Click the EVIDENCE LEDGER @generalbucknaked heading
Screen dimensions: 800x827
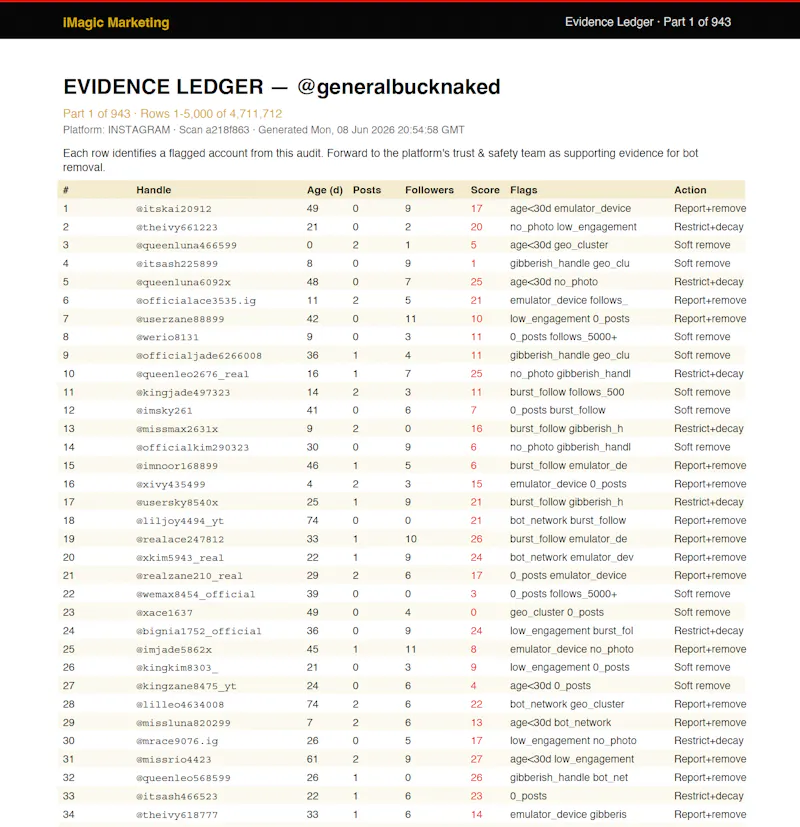(x=282, y=87)
